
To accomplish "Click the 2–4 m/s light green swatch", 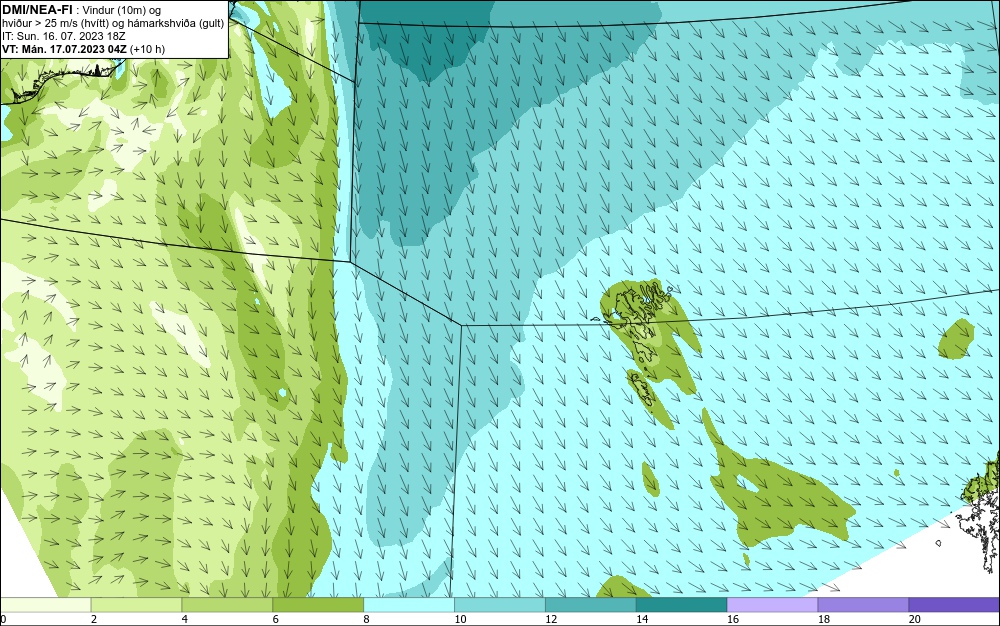I will (136, 605).
